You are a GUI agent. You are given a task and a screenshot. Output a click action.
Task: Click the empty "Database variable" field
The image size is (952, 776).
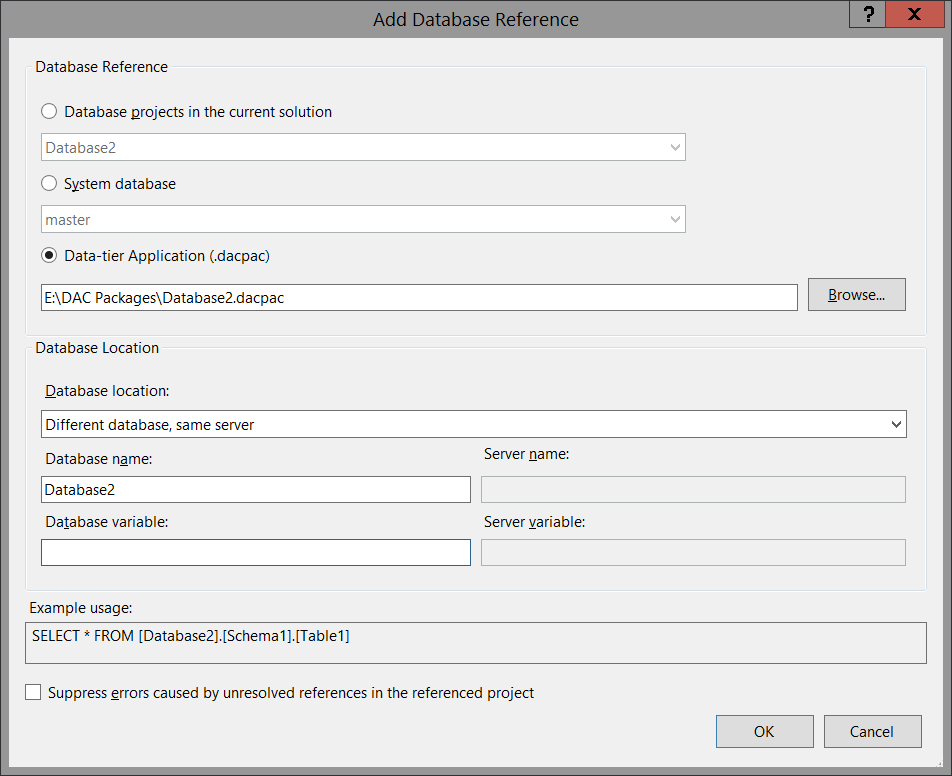pos(255,552)
